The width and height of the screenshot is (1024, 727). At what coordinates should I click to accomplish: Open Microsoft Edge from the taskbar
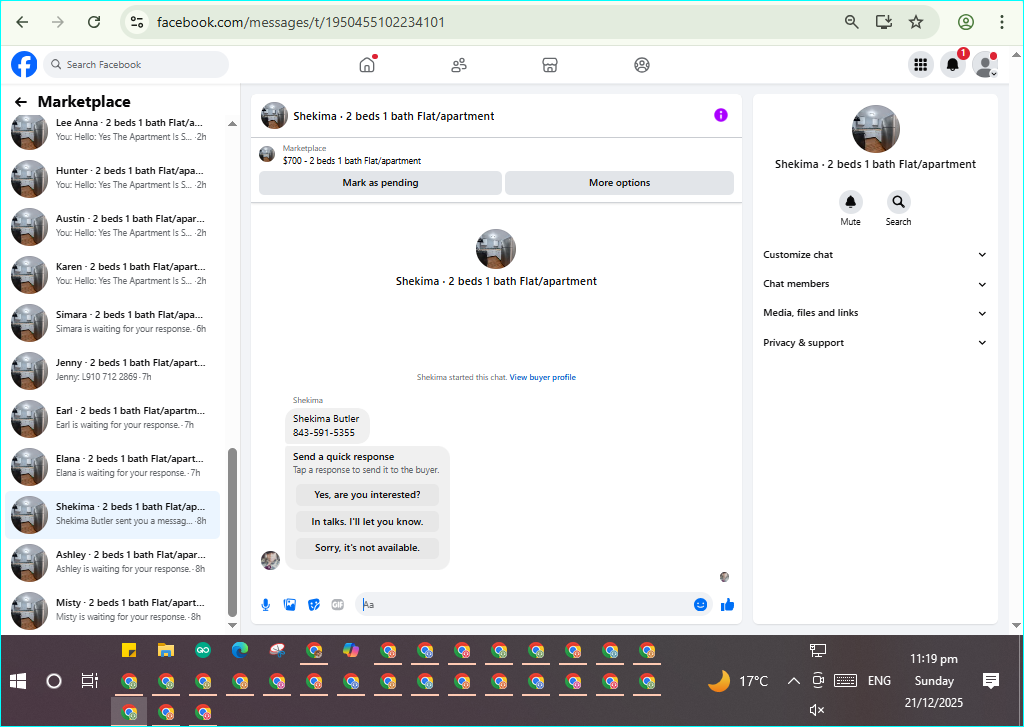click(x=240, y=651)
